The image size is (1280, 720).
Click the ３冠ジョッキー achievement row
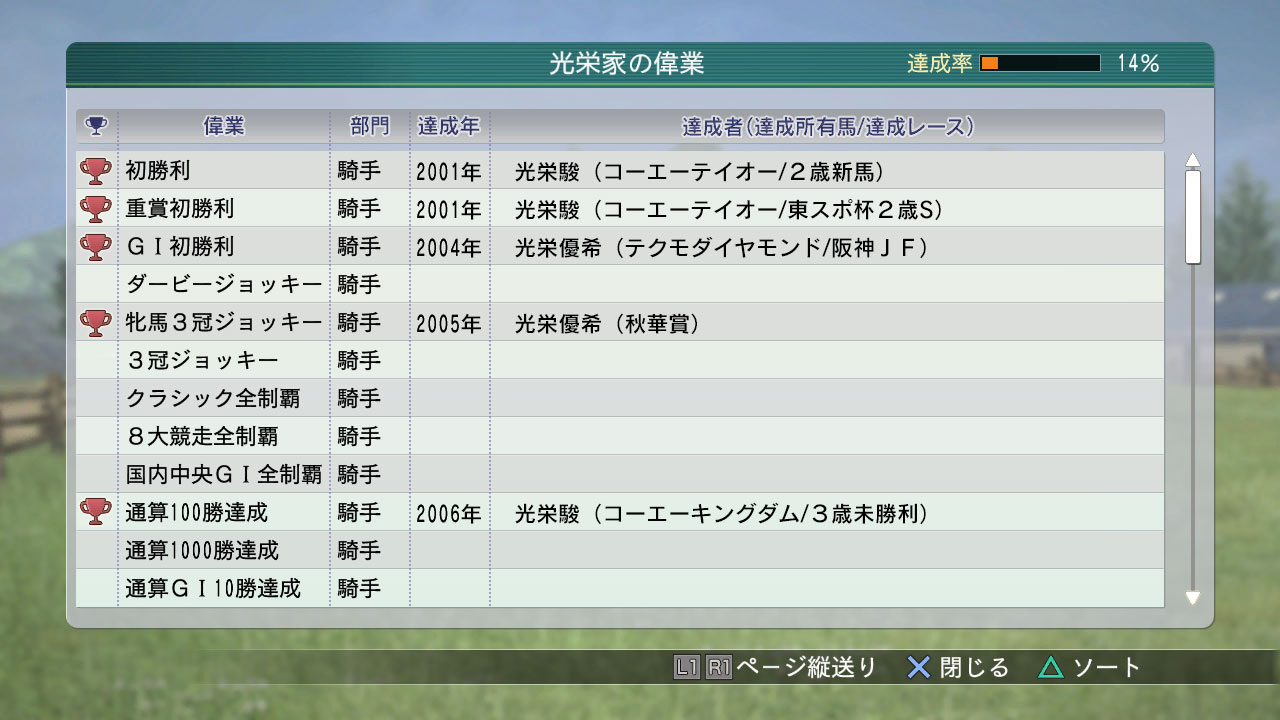coord(620,361)
